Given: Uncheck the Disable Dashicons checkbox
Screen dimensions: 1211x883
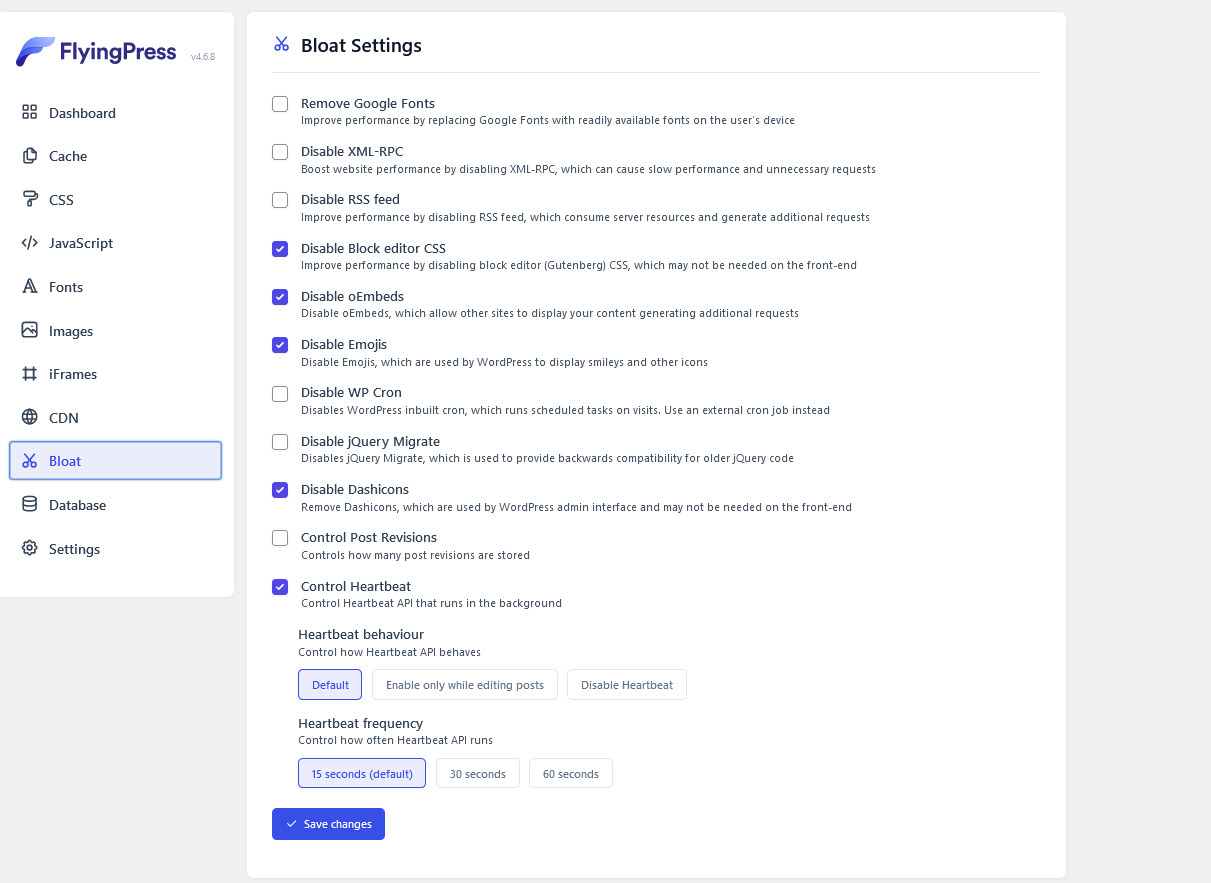Looking at the screenshot, I should (280, 490).
